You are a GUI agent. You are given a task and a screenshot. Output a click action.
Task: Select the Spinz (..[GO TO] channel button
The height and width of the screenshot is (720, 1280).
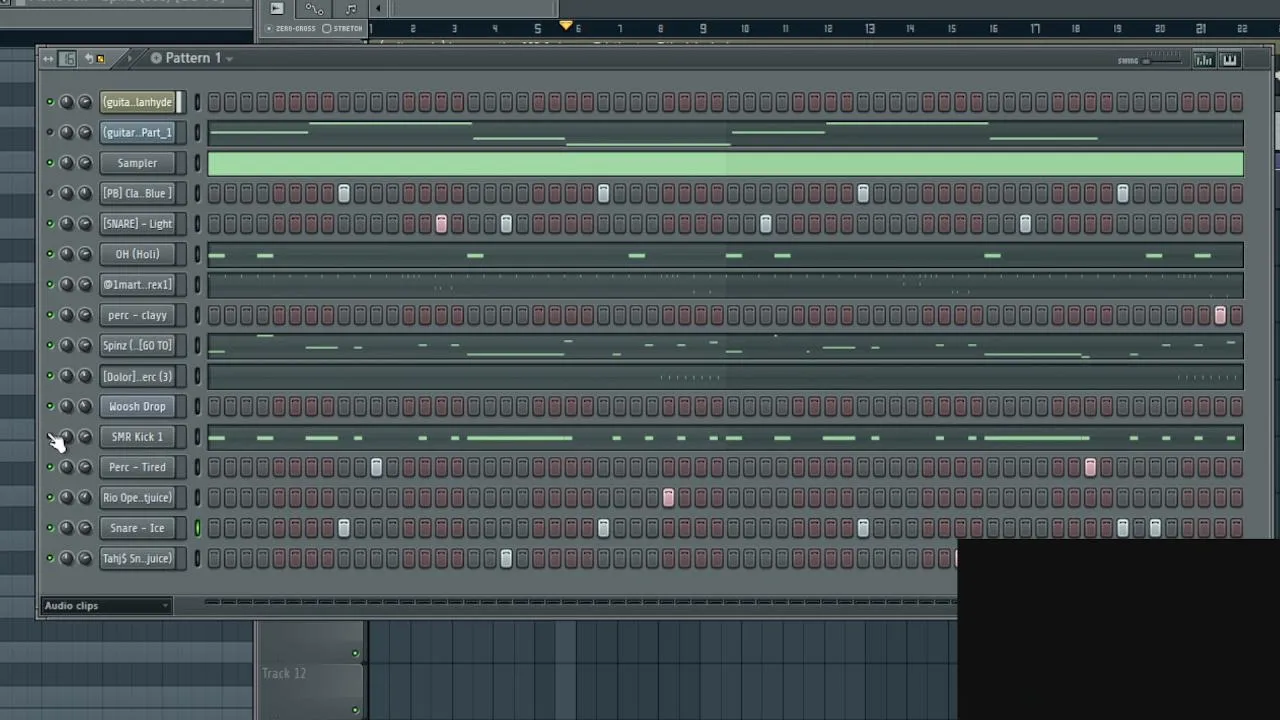coord(138,346)
